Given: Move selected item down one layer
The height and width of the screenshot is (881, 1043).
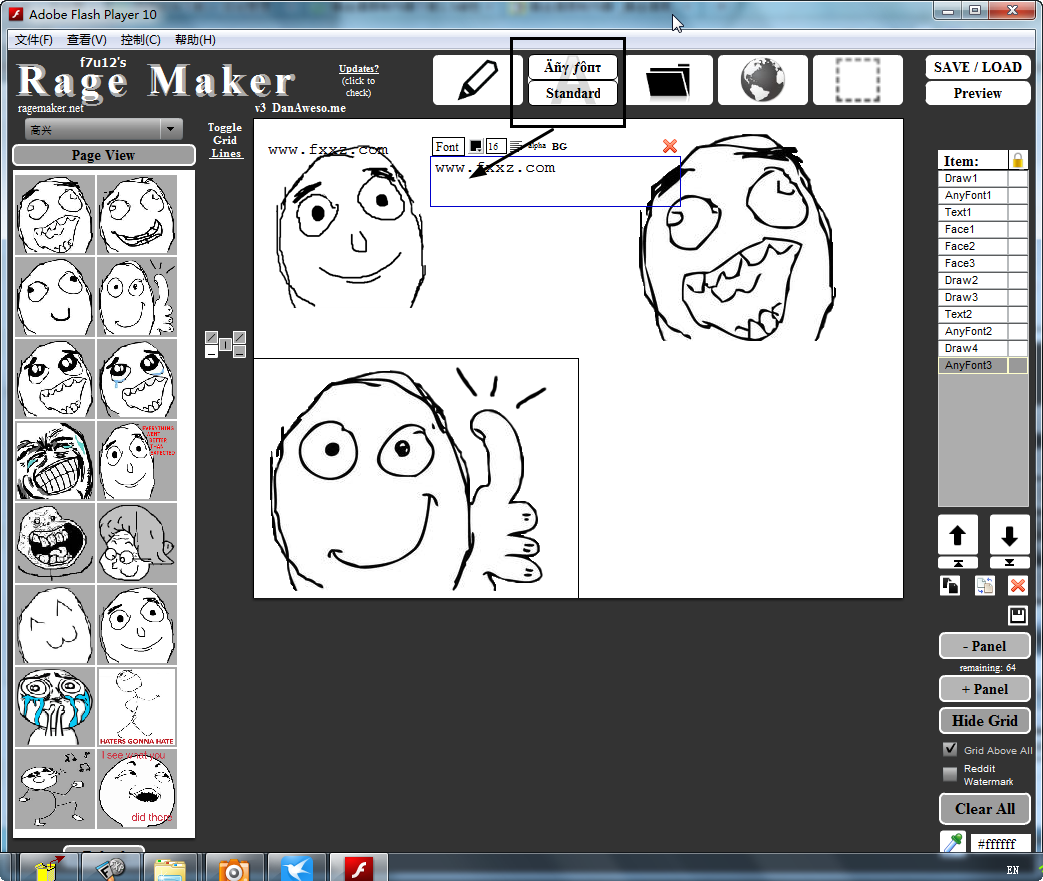Looking at the screenshot, I should coord(1009,535).
